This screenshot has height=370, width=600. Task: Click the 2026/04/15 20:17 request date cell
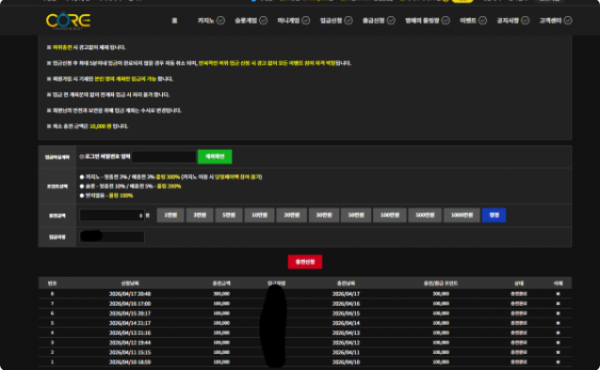click(130, 313)
